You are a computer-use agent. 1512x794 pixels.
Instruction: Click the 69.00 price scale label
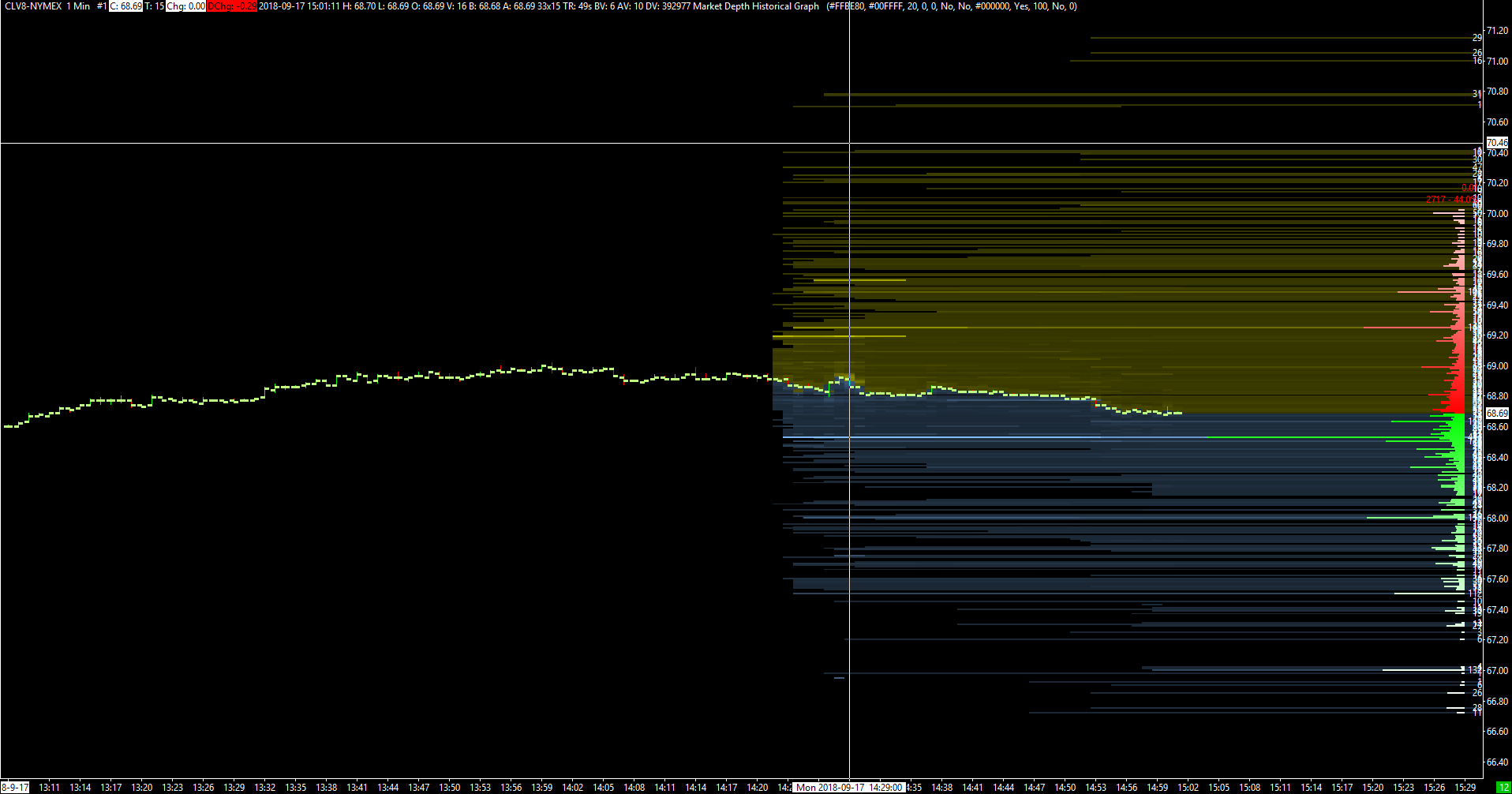click(x=1497, y=366)
